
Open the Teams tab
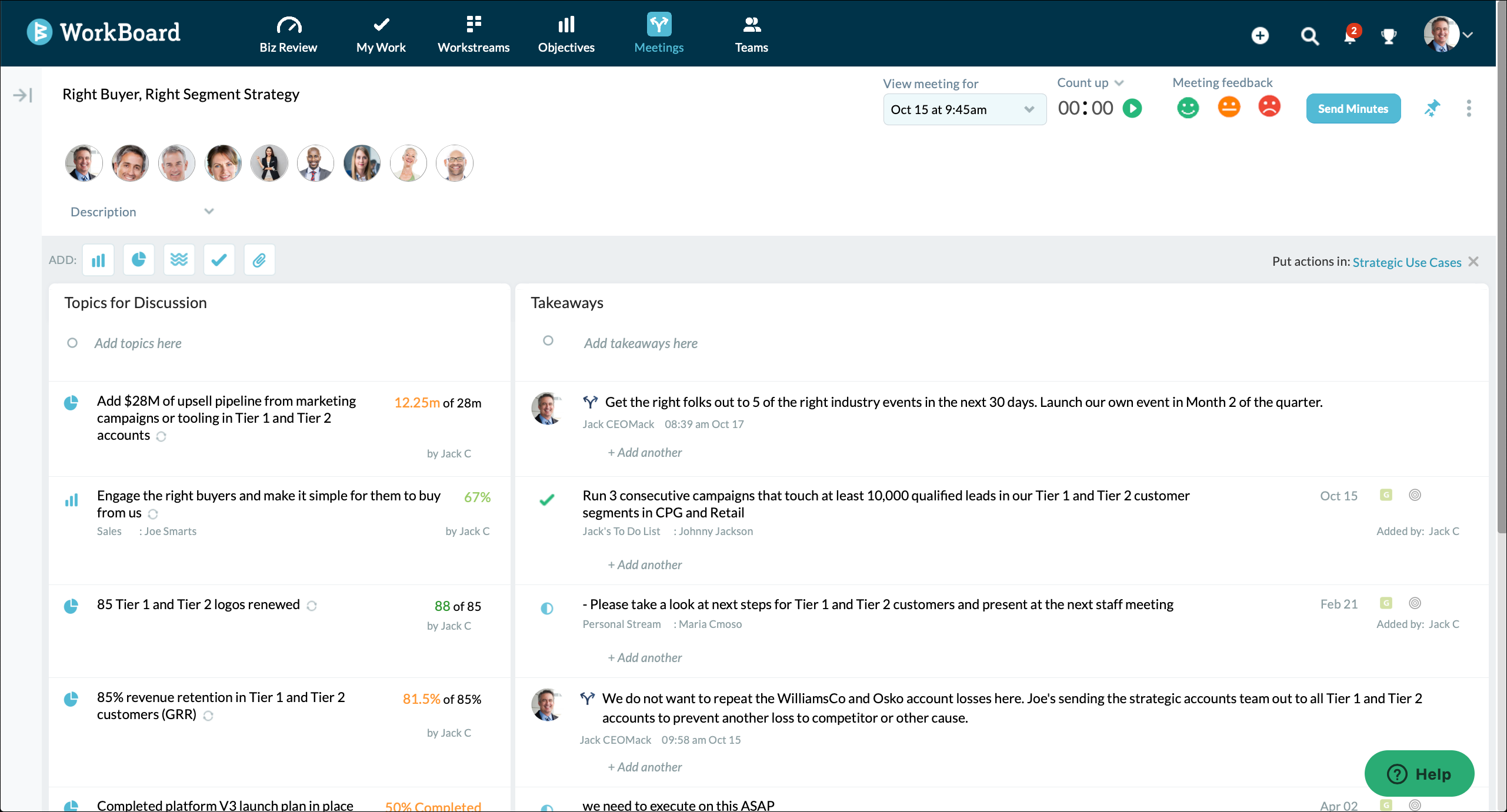click(x=751, y=34)
